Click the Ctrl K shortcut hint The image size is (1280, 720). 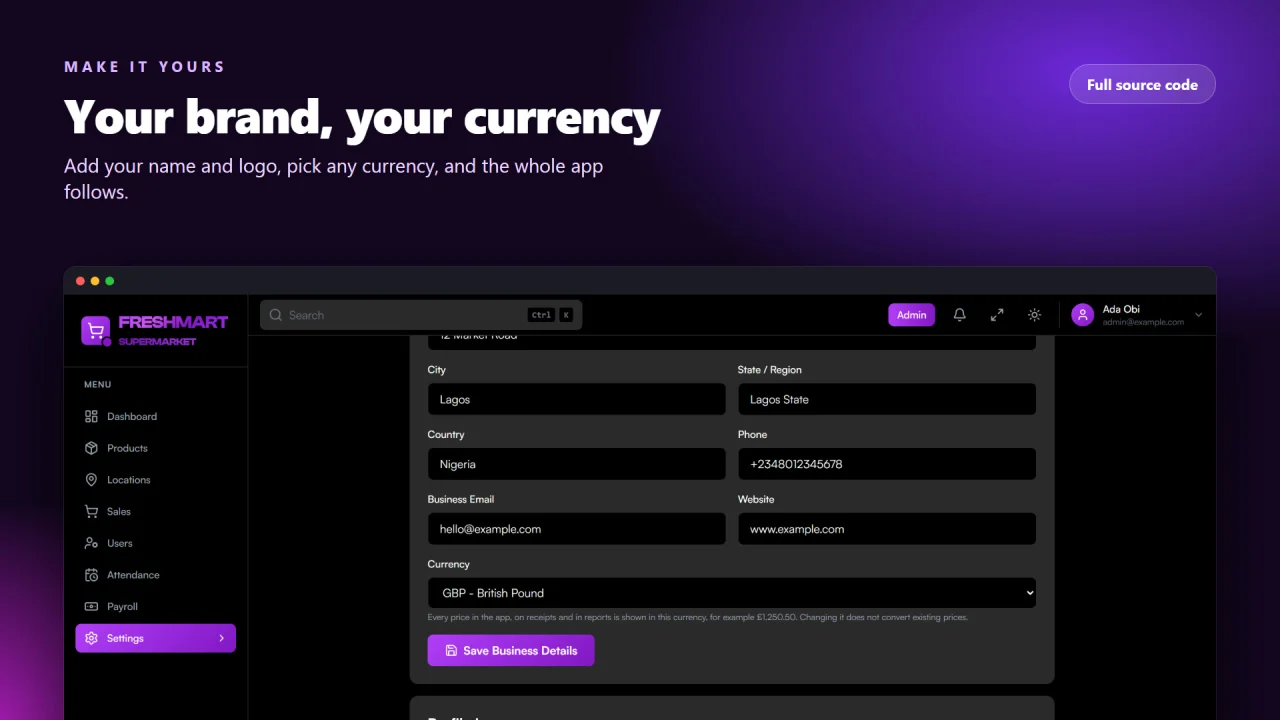coord(550,315)
